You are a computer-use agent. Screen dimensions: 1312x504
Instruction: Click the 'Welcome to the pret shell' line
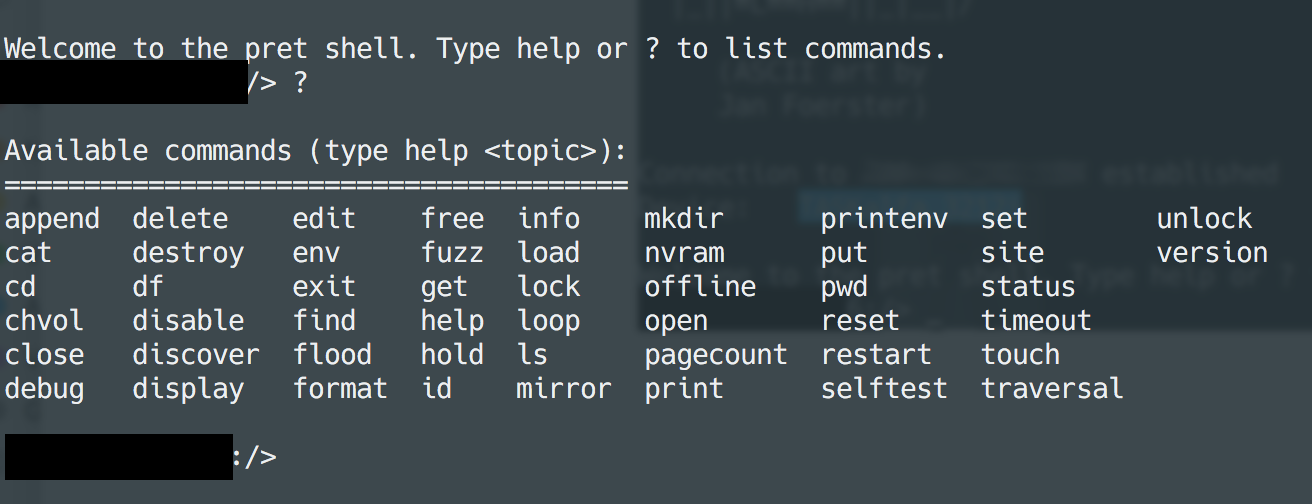point(475,49)
